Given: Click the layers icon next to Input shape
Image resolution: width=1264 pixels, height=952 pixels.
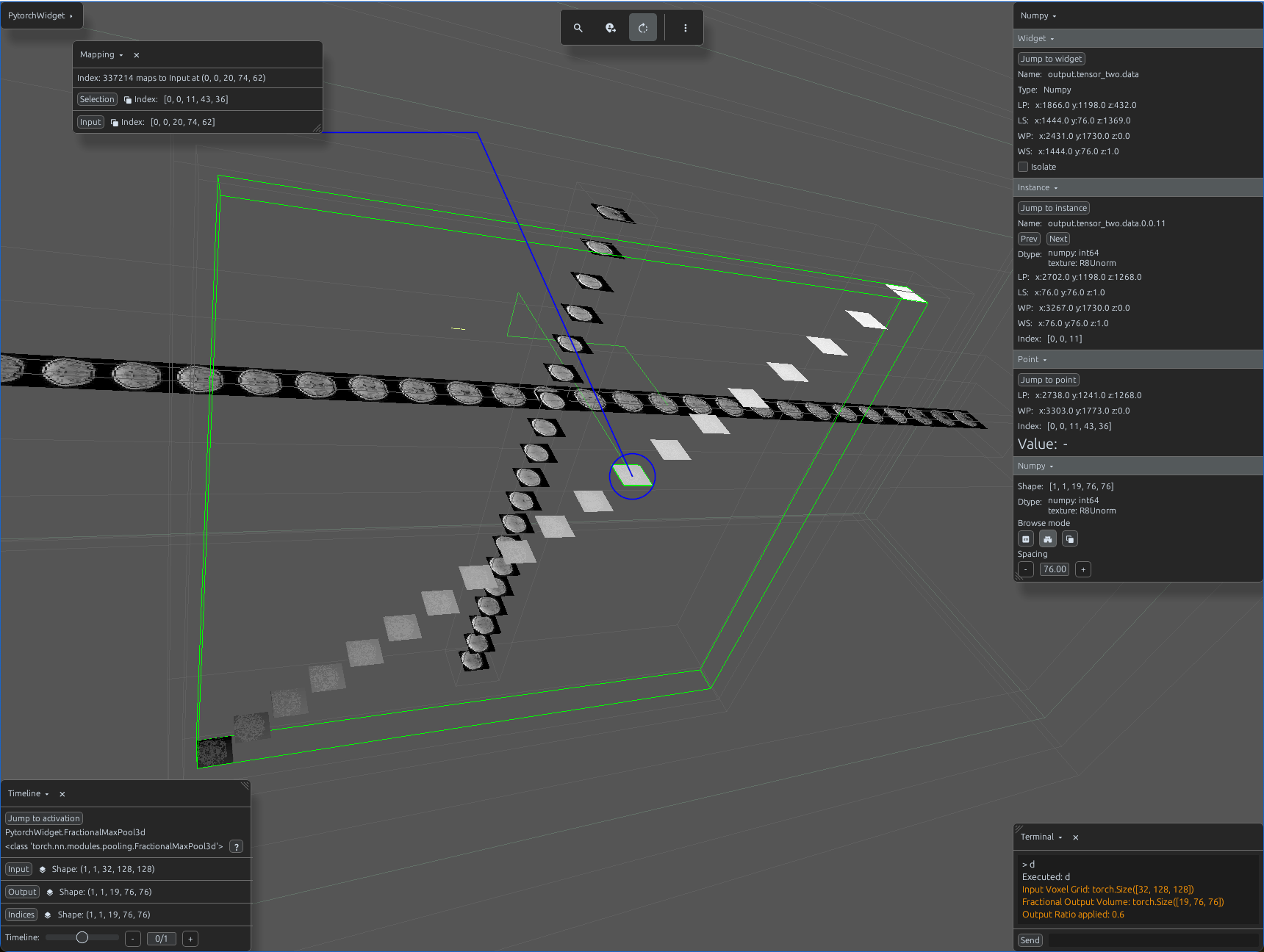Looking at the screenshot, I should 43,870.
